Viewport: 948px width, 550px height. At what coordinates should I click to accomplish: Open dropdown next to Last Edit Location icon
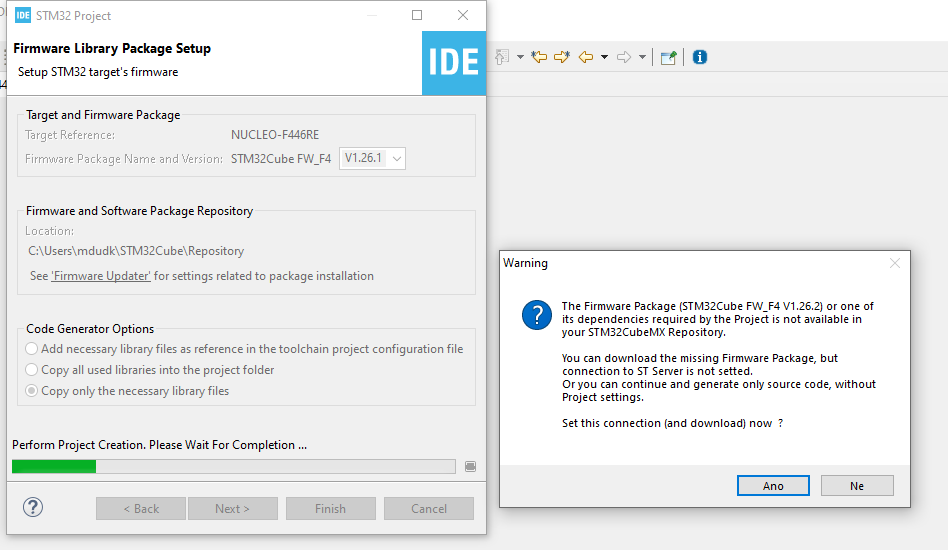pyautogui.click(x=520, y=57)
